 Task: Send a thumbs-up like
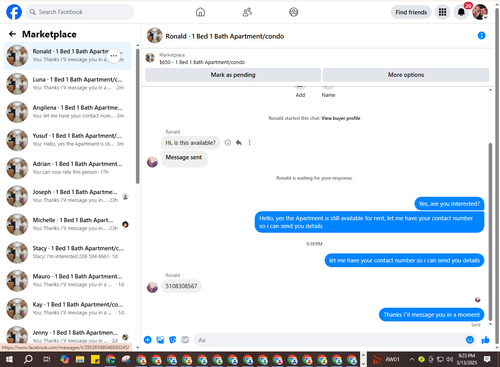point(485,340)
